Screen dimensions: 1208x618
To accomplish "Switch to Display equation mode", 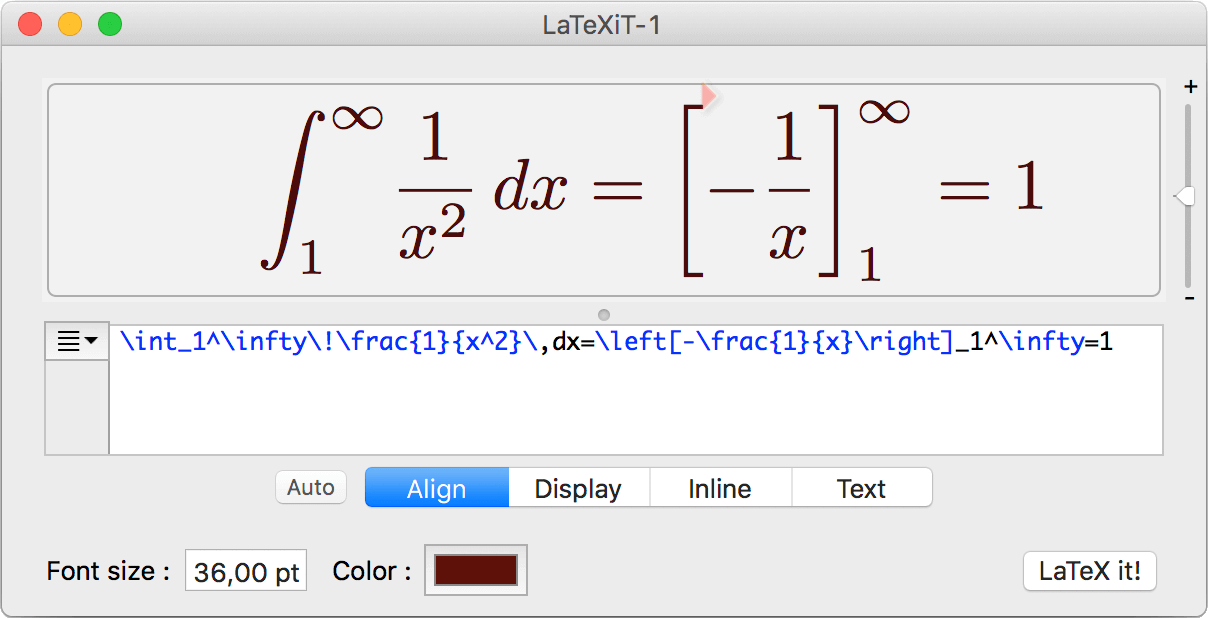I will click(x=578, y=488).
